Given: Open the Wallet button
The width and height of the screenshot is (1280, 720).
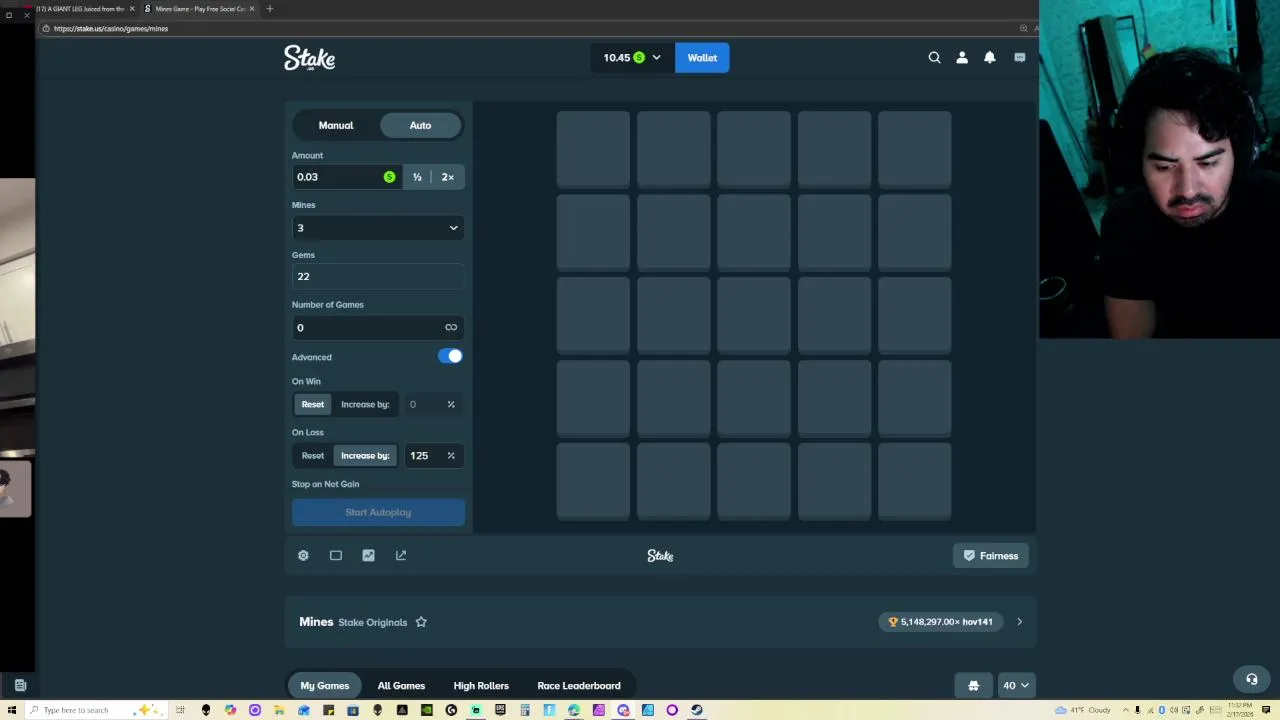Looking at the screenshot, I should pos(702,58).
